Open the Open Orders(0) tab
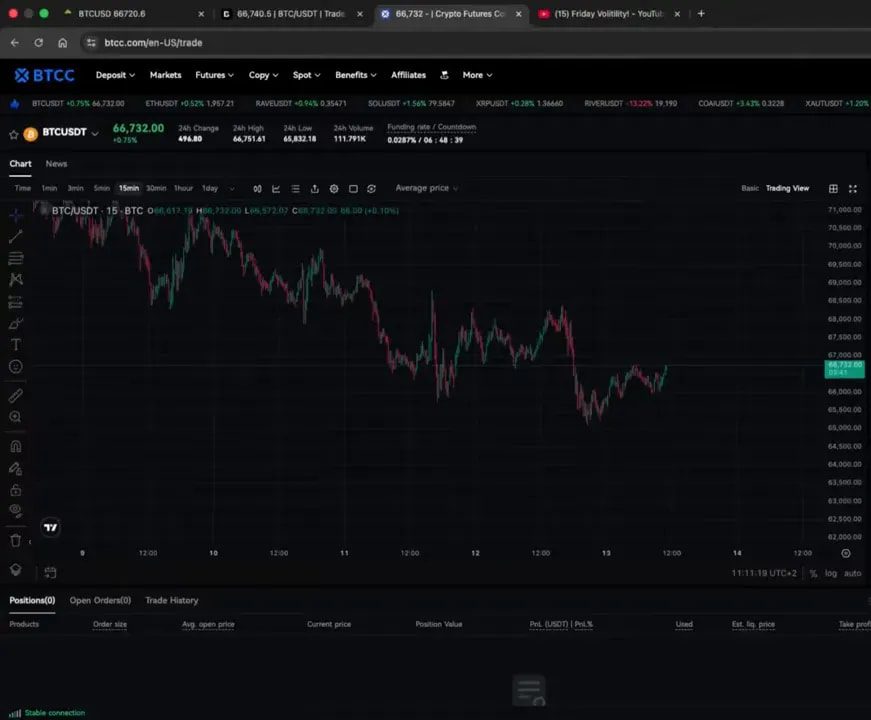 coord(100,601)
